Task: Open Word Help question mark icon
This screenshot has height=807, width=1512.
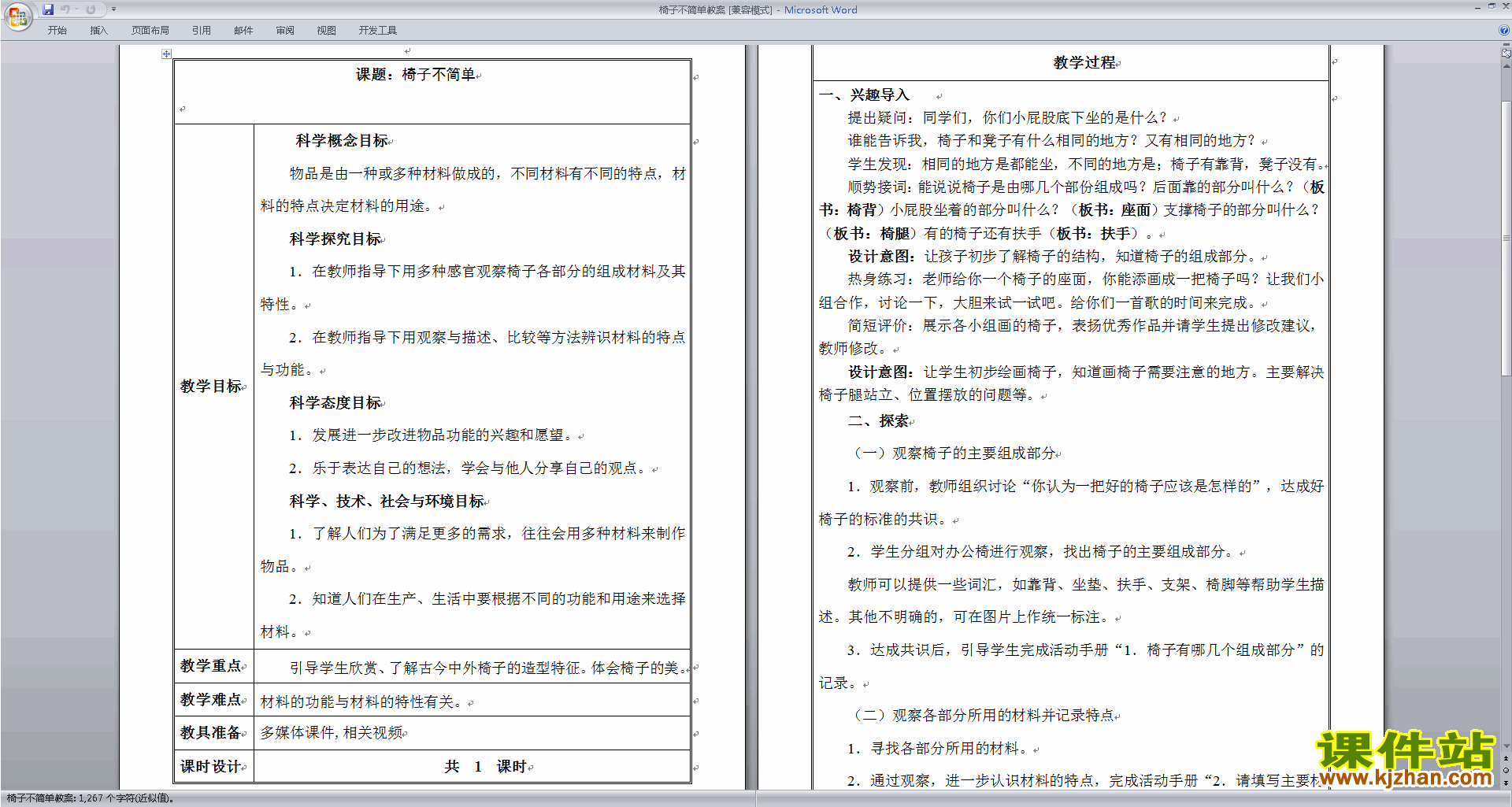Action: click(x=1504, y=31)
